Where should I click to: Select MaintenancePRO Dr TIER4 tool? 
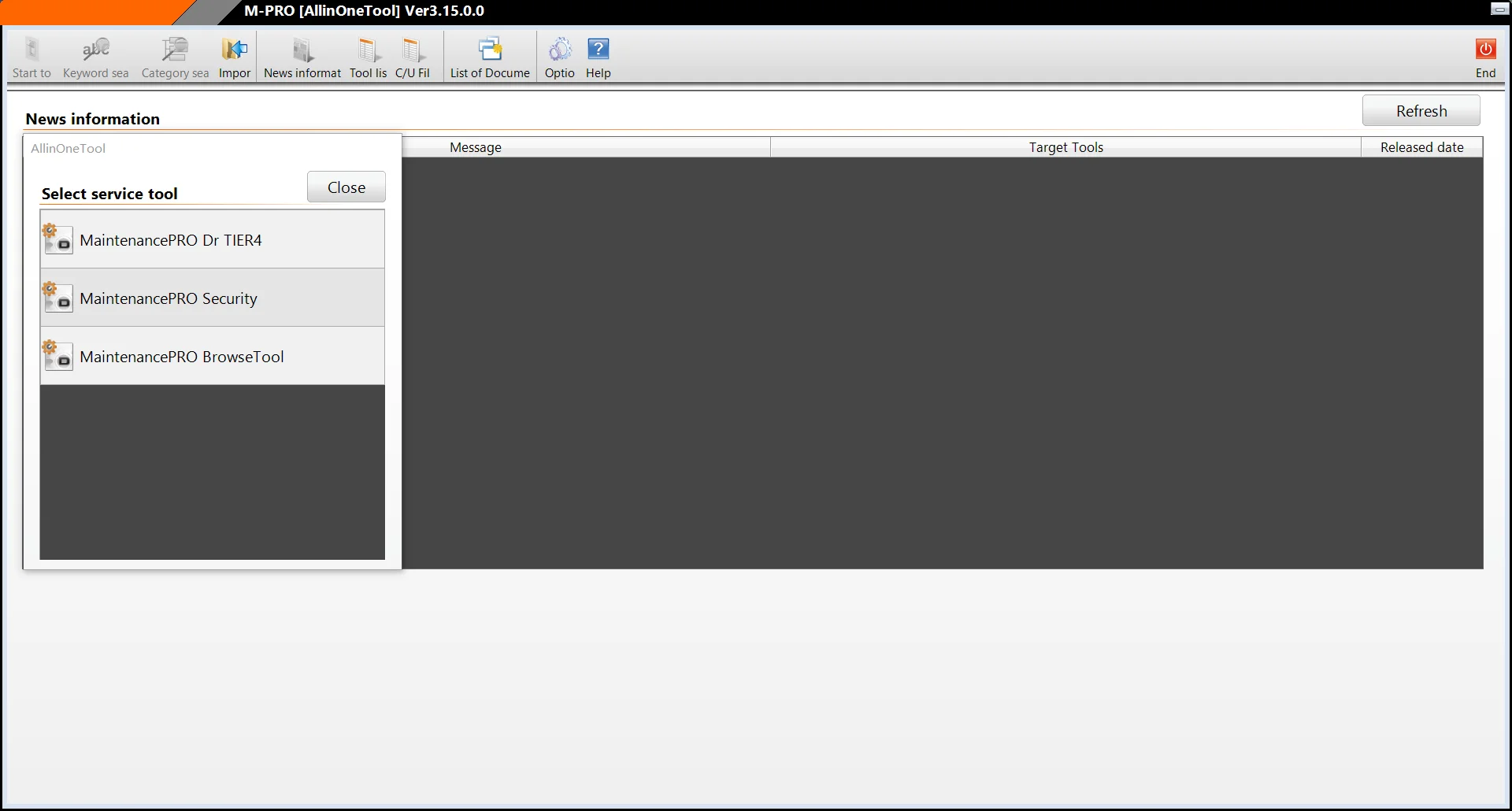213,239
